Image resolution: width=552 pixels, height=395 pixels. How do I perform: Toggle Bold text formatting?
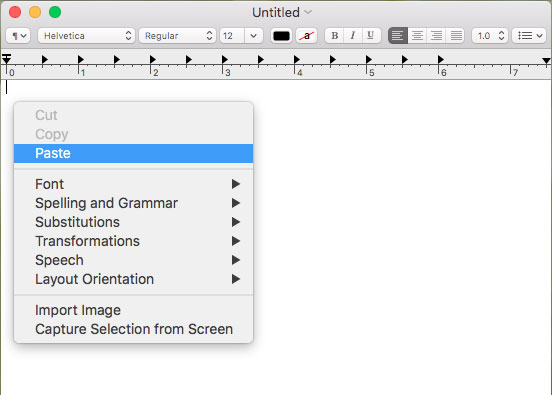pos(334,36)
